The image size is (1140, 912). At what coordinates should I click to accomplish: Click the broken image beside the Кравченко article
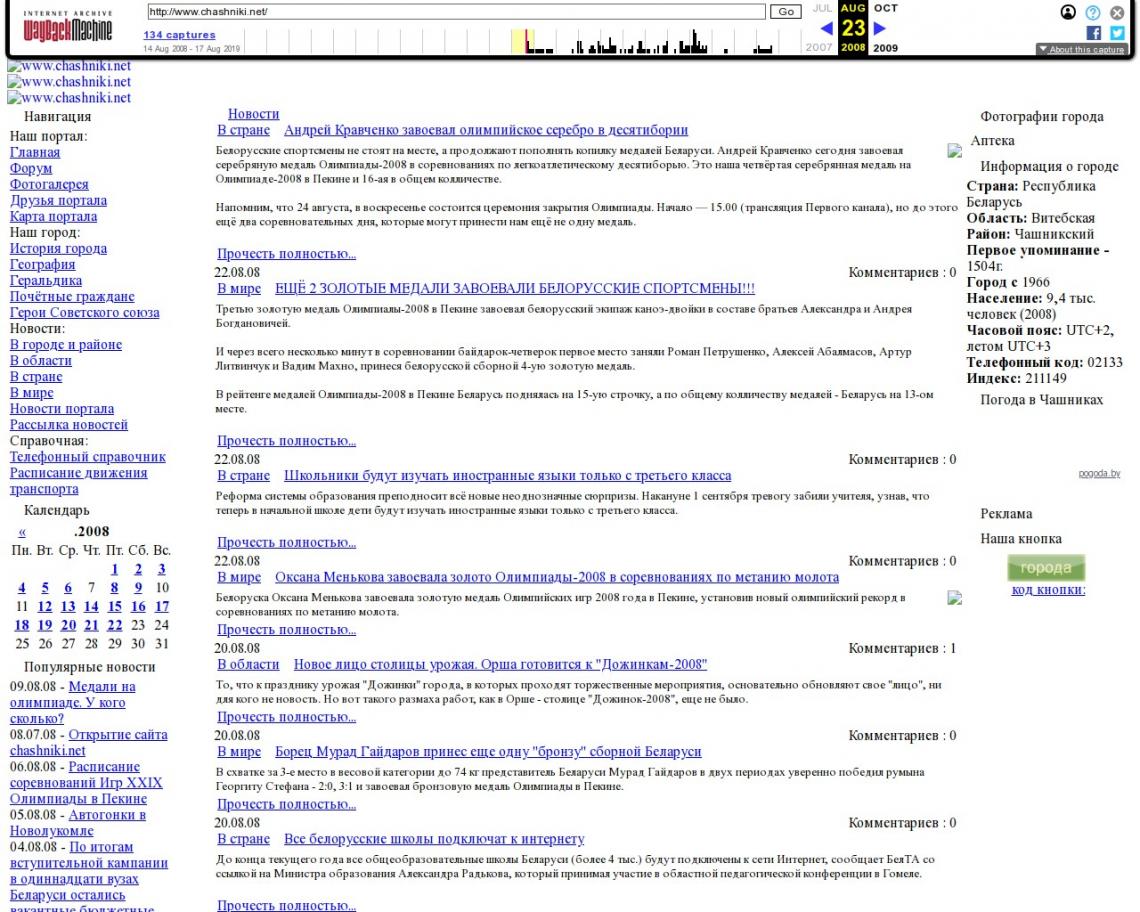point(955,151)
